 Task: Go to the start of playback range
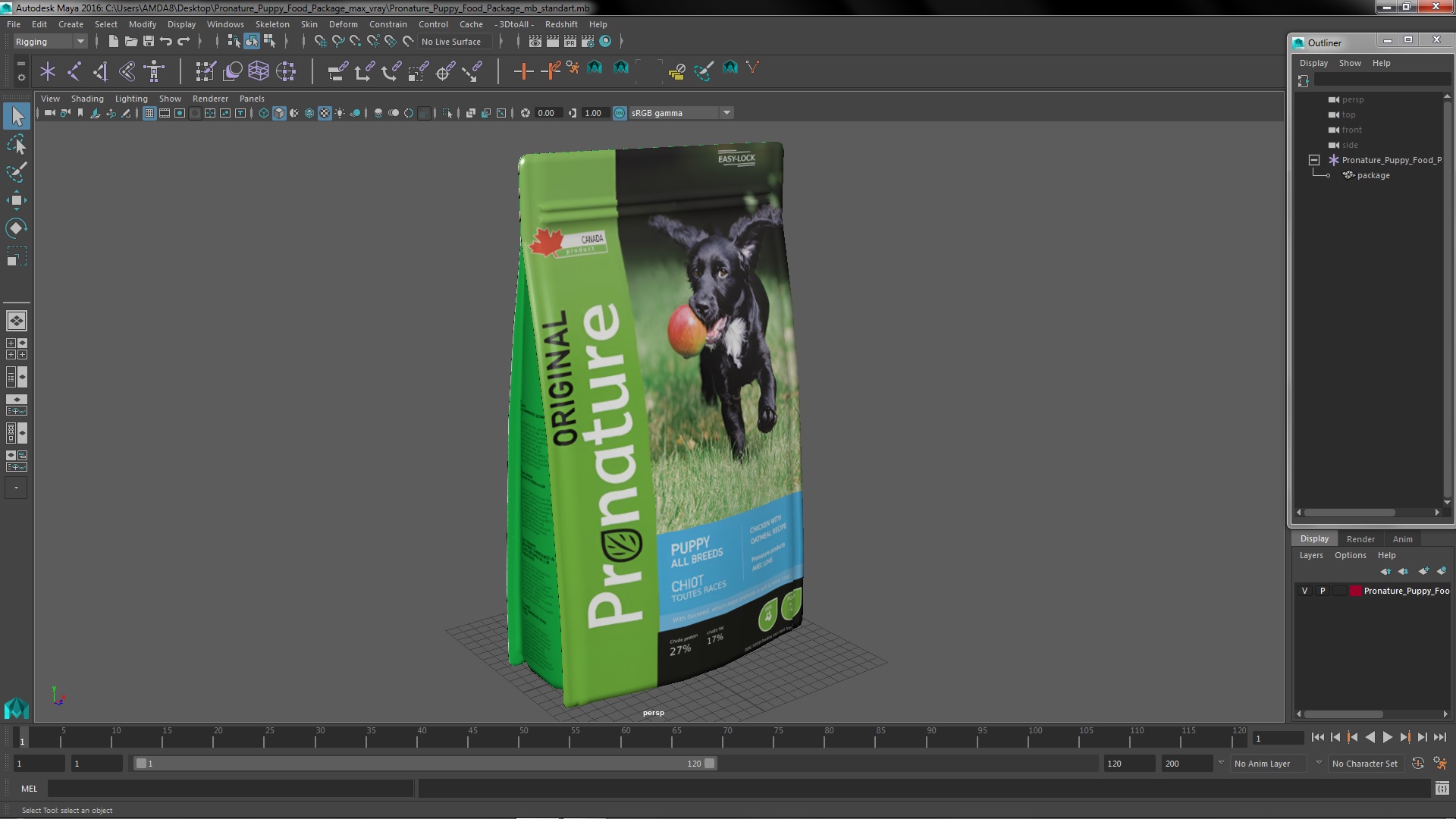coord(1317,737)
